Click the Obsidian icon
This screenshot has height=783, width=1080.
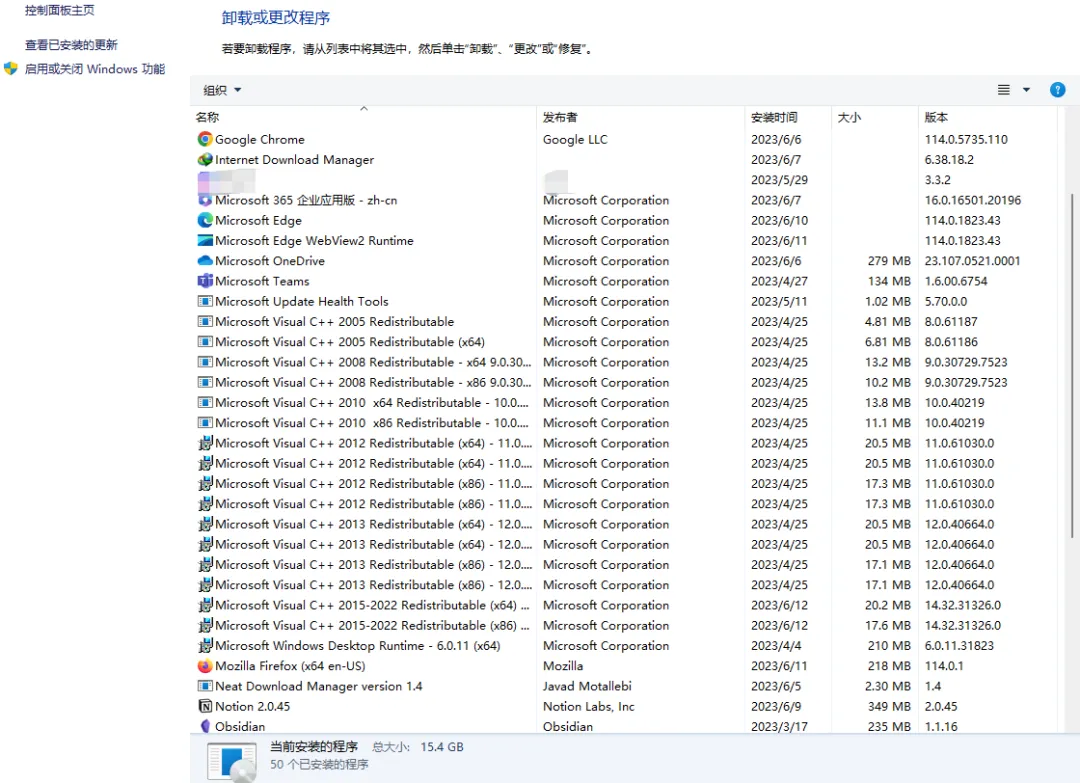point(205,727)
